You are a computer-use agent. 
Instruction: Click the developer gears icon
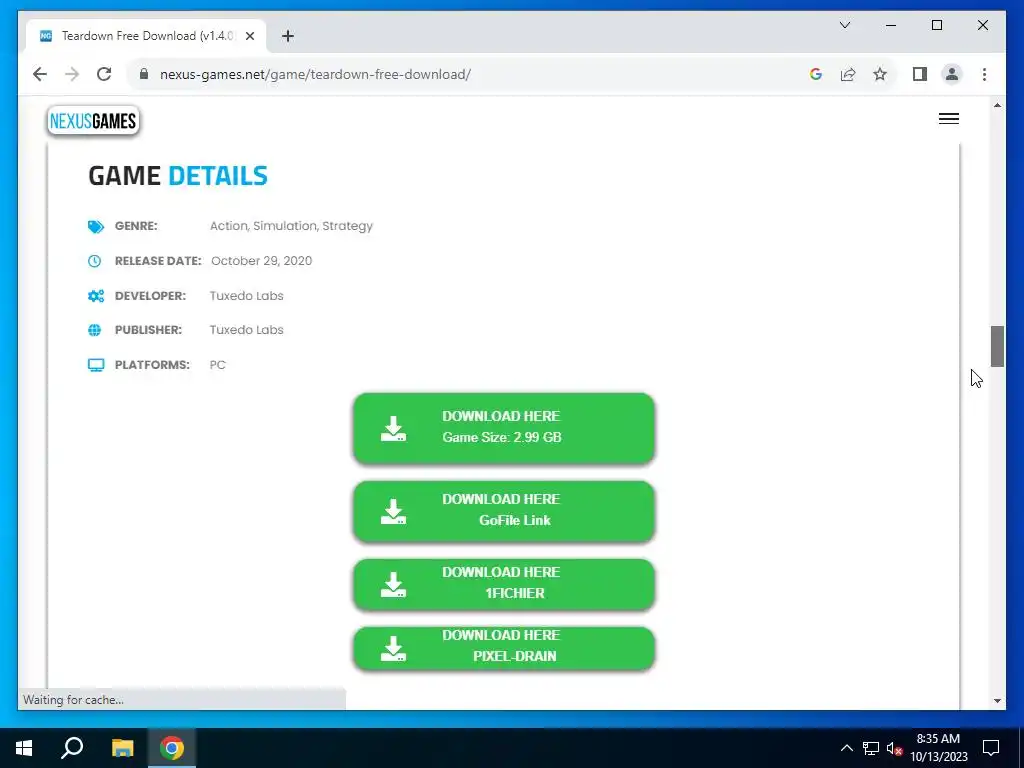pyautogui.click(x=95, y=296)
